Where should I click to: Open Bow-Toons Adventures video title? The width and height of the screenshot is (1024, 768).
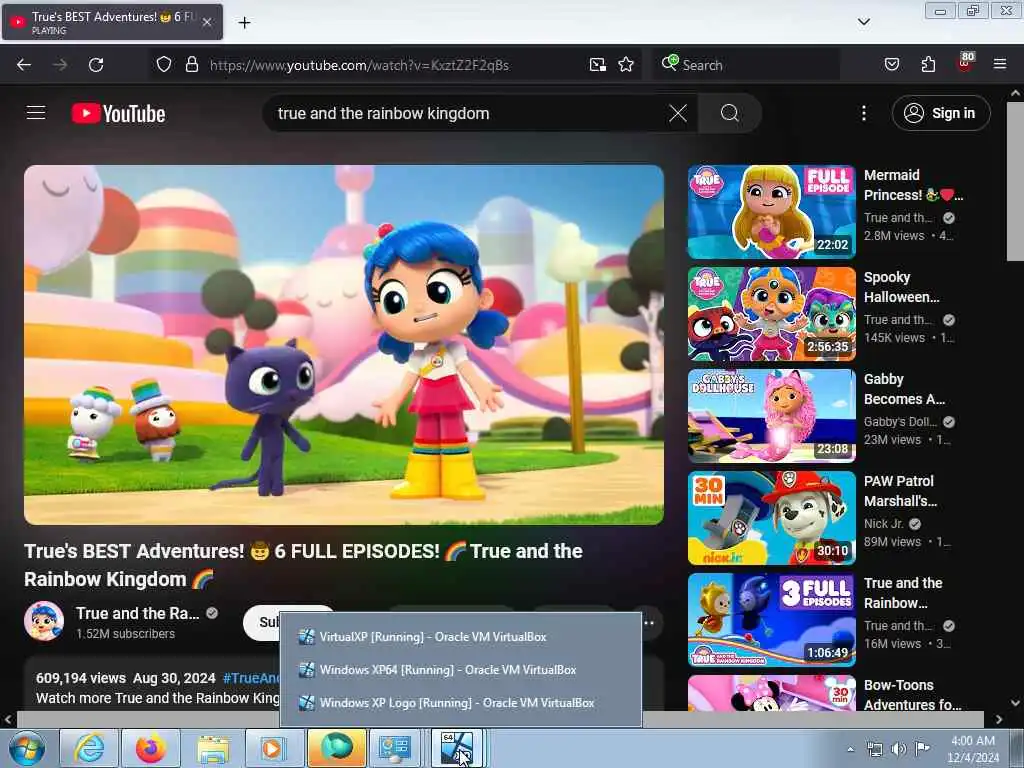click(912, 695)
